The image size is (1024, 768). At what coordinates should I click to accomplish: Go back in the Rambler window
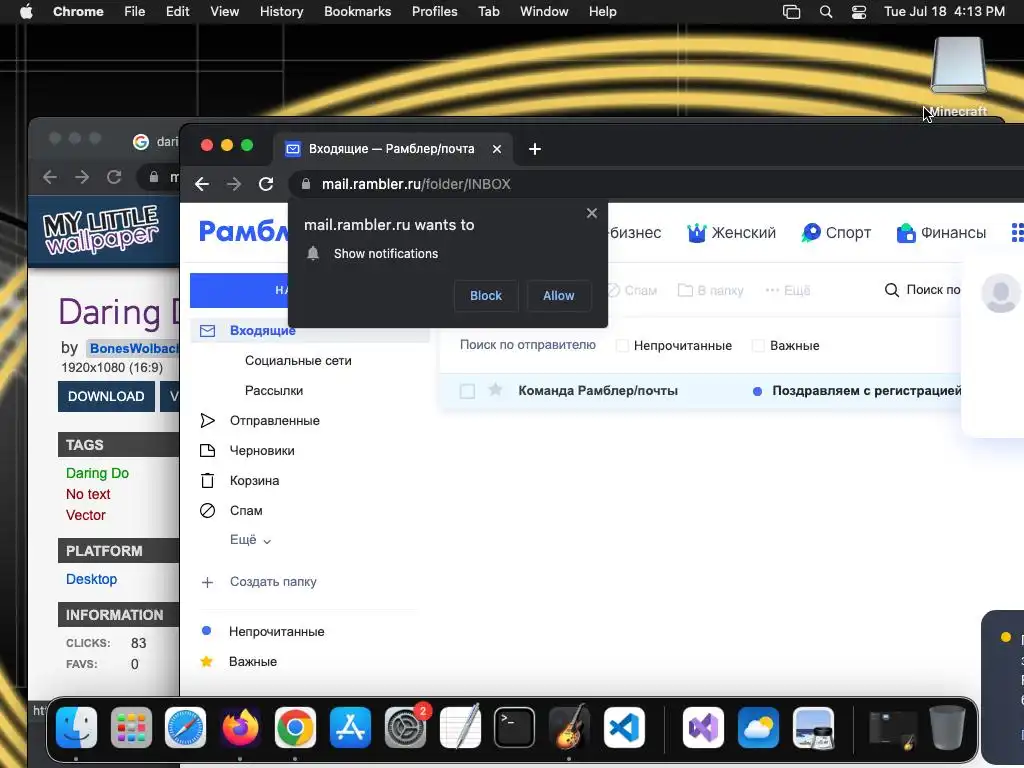pyautogui.click(x=202, y=184)
